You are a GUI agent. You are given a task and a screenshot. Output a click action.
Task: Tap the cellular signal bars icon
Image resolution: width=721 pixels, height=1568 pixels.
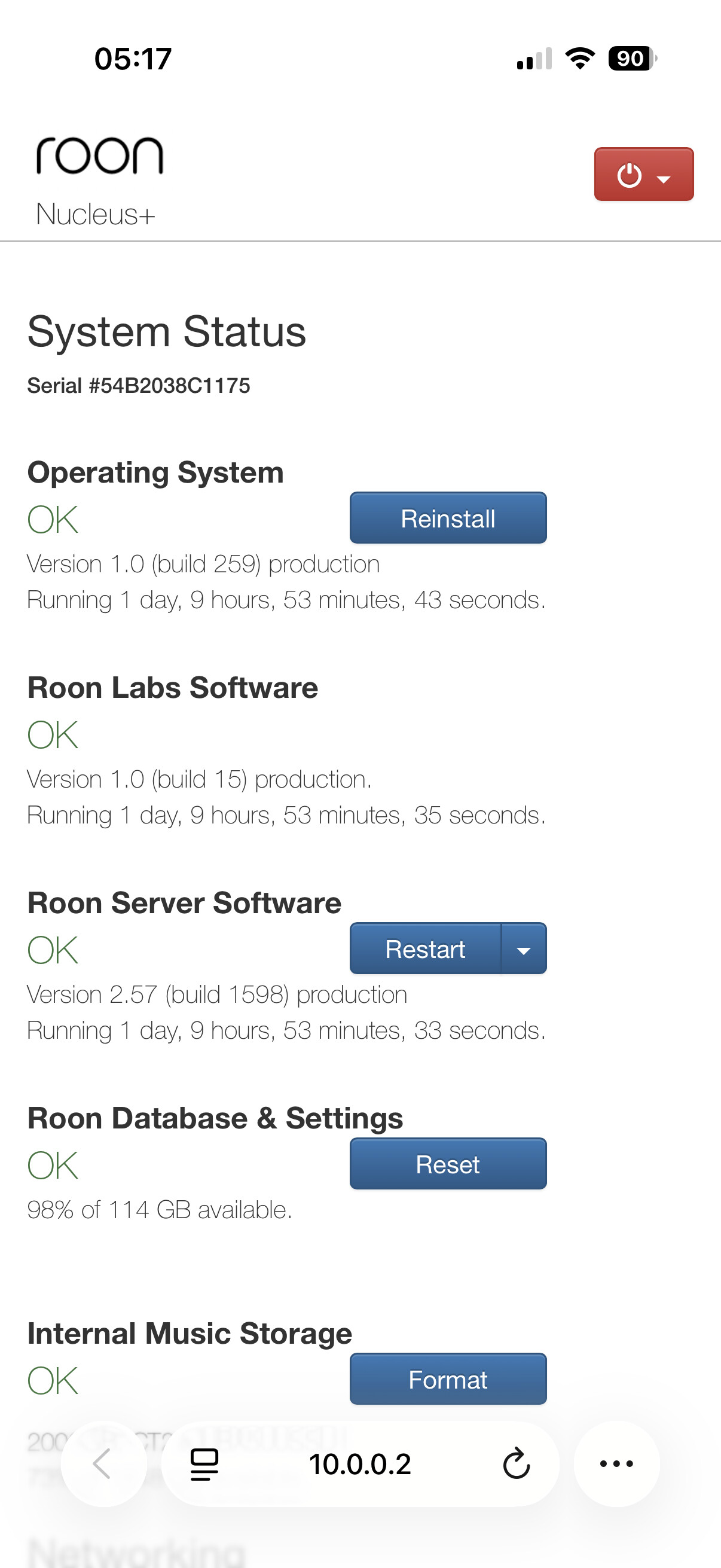point(534,59)
